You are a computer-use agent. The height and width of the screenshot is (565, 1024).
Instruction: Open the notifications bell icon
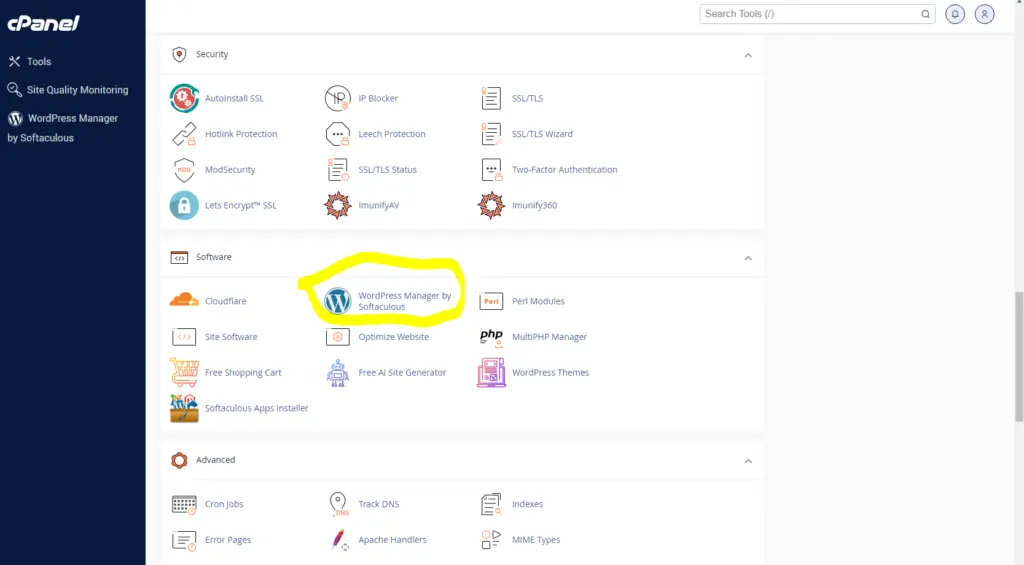(x=955, y=14)
